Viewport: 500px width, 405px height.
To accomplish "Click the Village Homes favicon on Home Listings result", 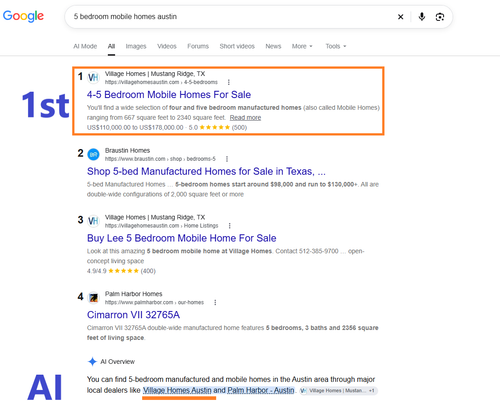I will (x=93, y=221).
